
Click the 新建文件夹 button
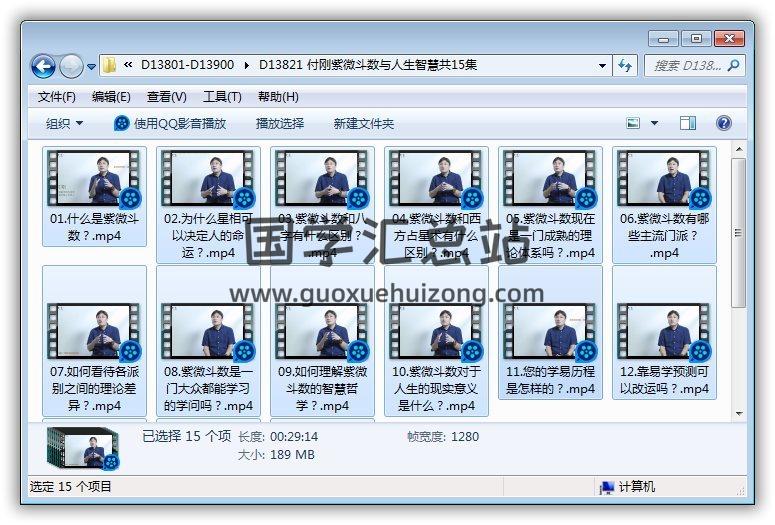364,123
